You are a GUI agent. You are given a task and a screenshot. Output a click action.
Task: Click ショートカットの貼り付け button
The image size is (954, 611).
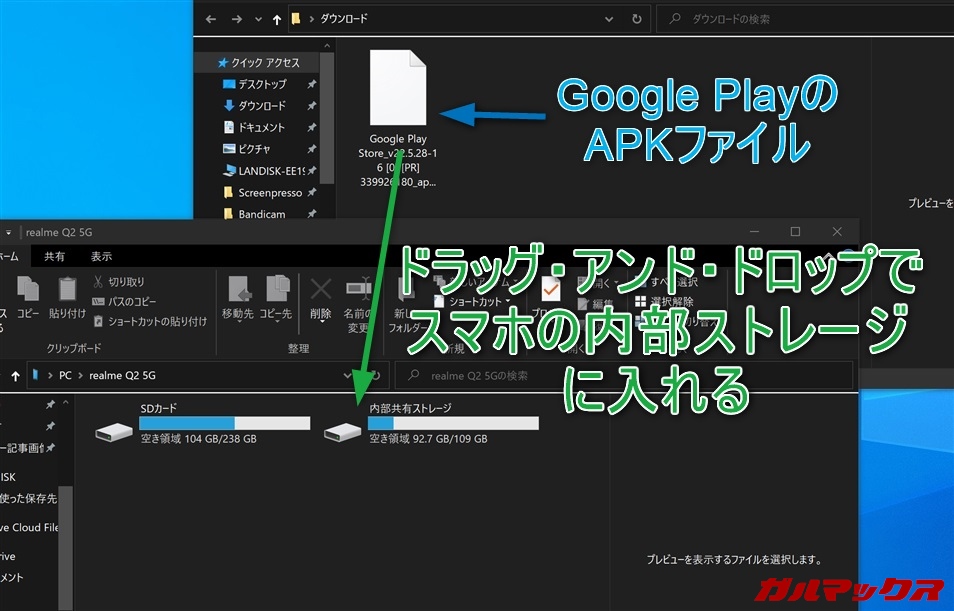tap(149, 321)
